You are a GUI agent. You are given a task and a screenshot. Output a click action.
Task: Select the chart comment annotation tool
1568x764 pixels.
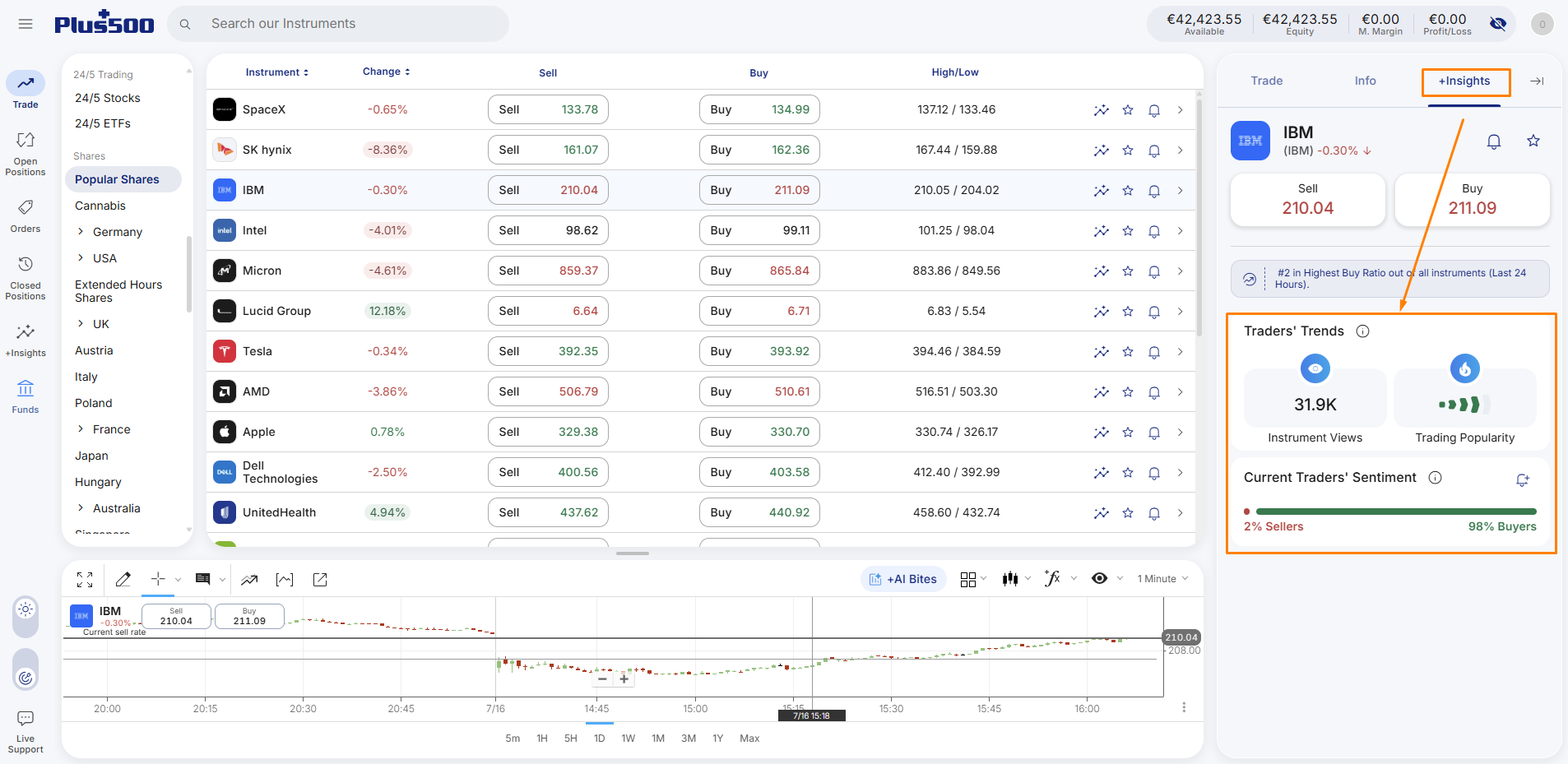click(x=202, y=580)
